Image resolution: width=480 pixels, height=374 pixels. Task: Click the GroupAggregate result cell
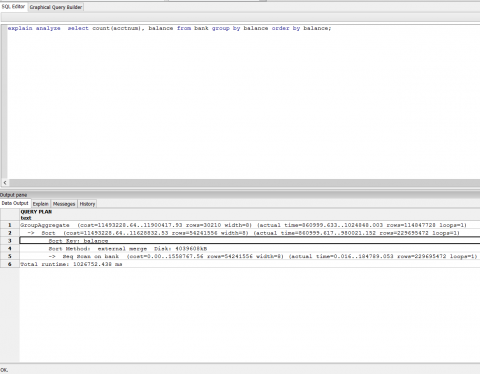250,225
